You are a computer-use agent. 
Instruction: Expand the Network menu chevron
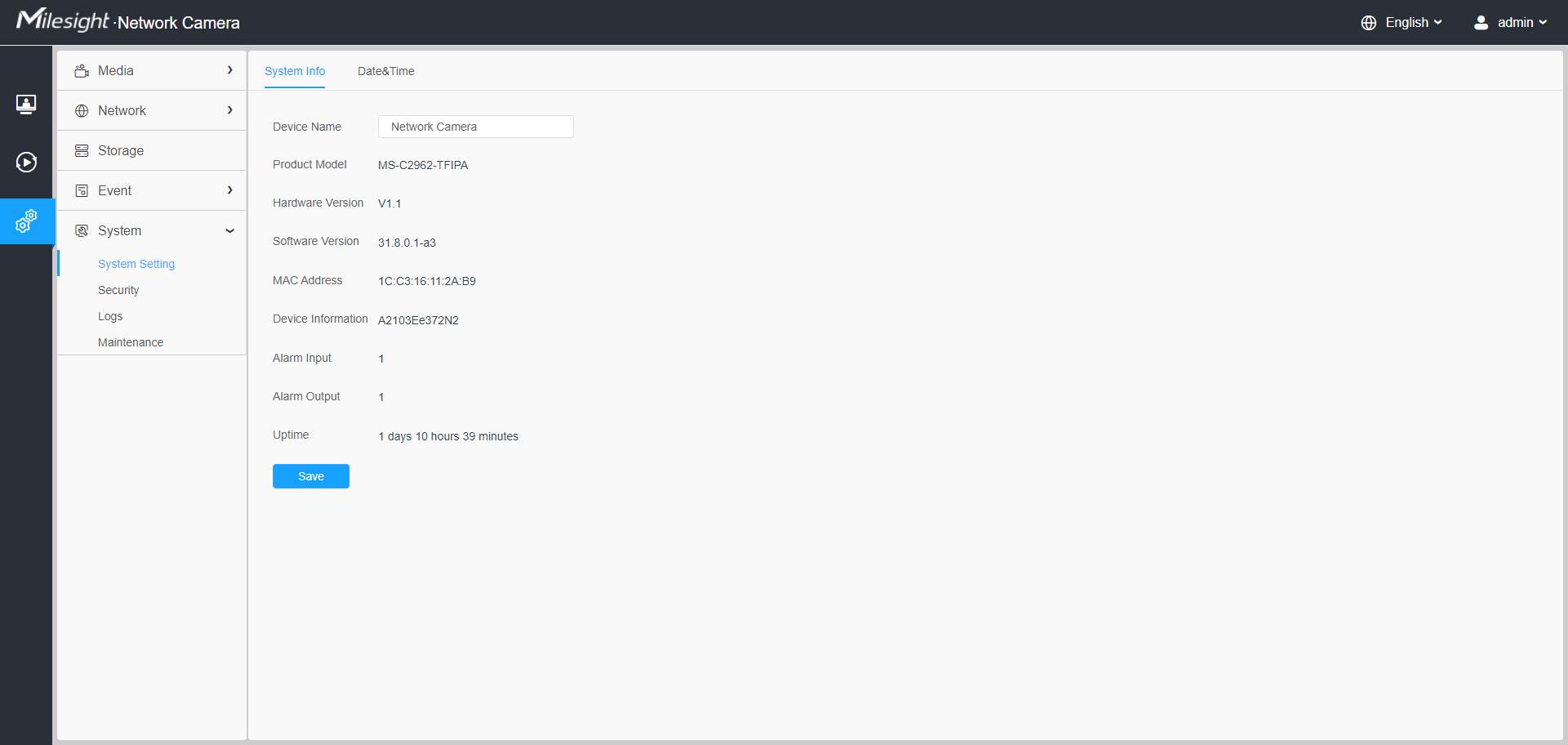click(230, 110)
